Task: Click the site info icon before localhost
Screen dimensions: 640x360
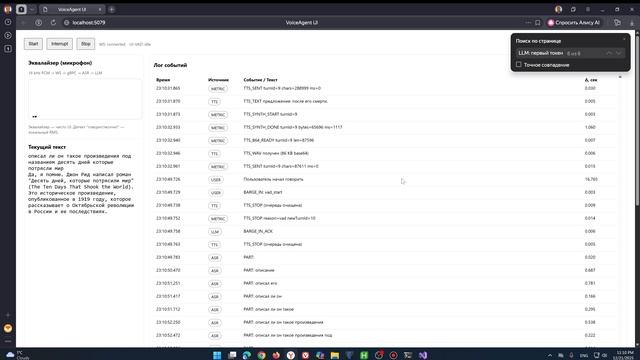Action: coord(66,22)
